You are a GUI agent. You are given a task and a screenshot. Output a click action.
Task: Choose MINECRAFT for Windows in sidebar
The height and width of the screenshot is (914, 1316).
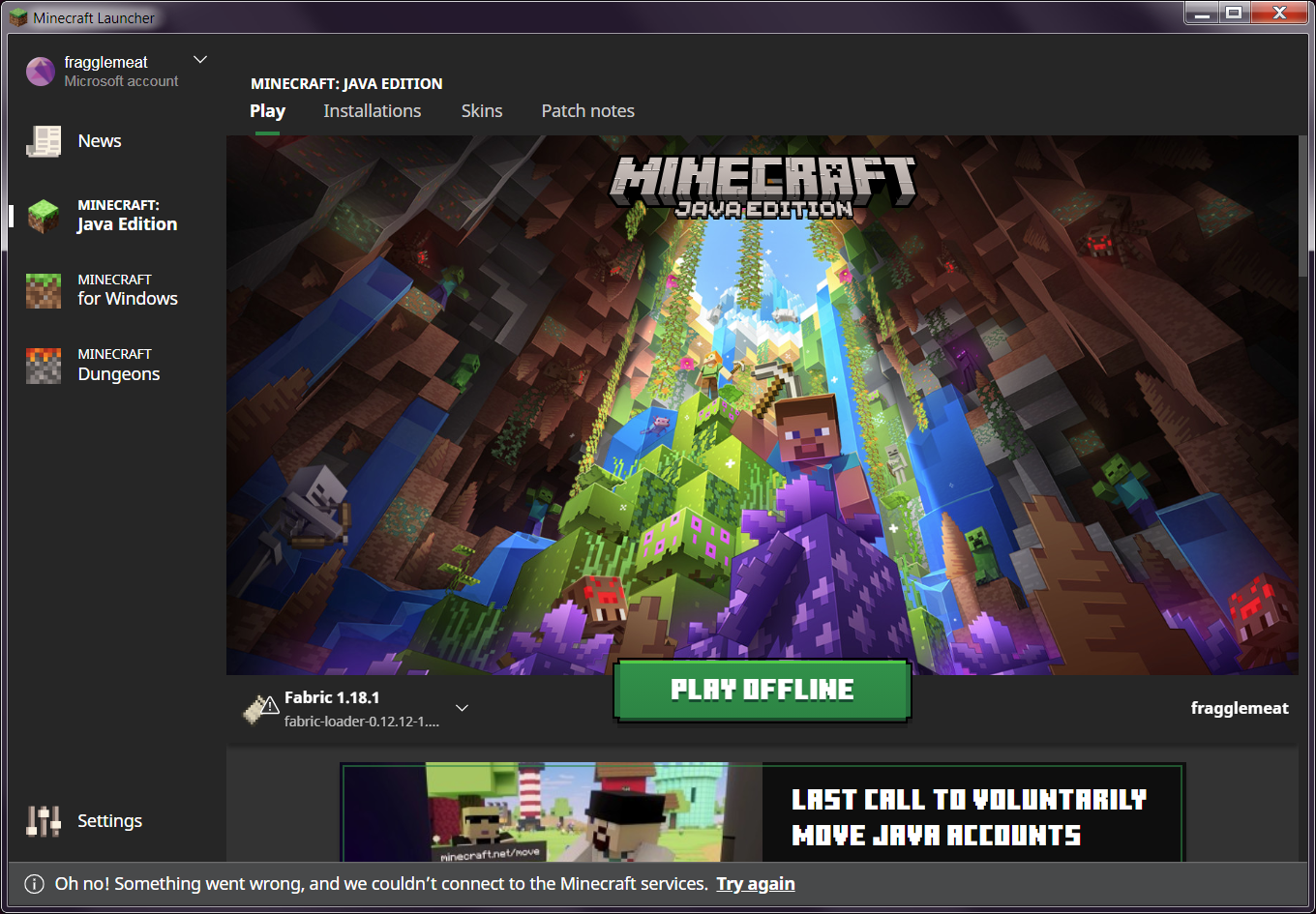point(128,290)
